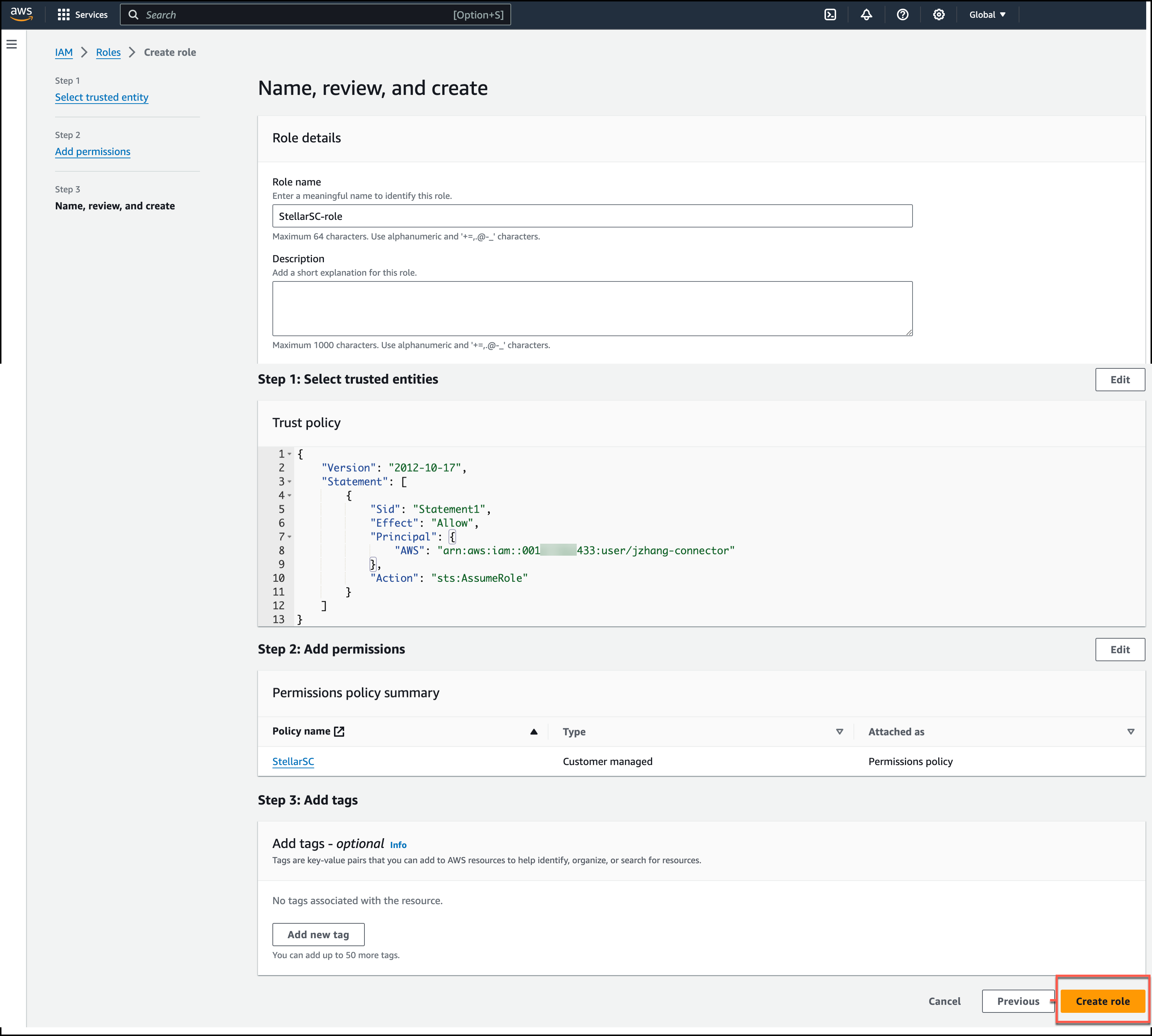Click Add new tag button
The width and height of the screenshot is (1152, 1036).
pos(318,935)
